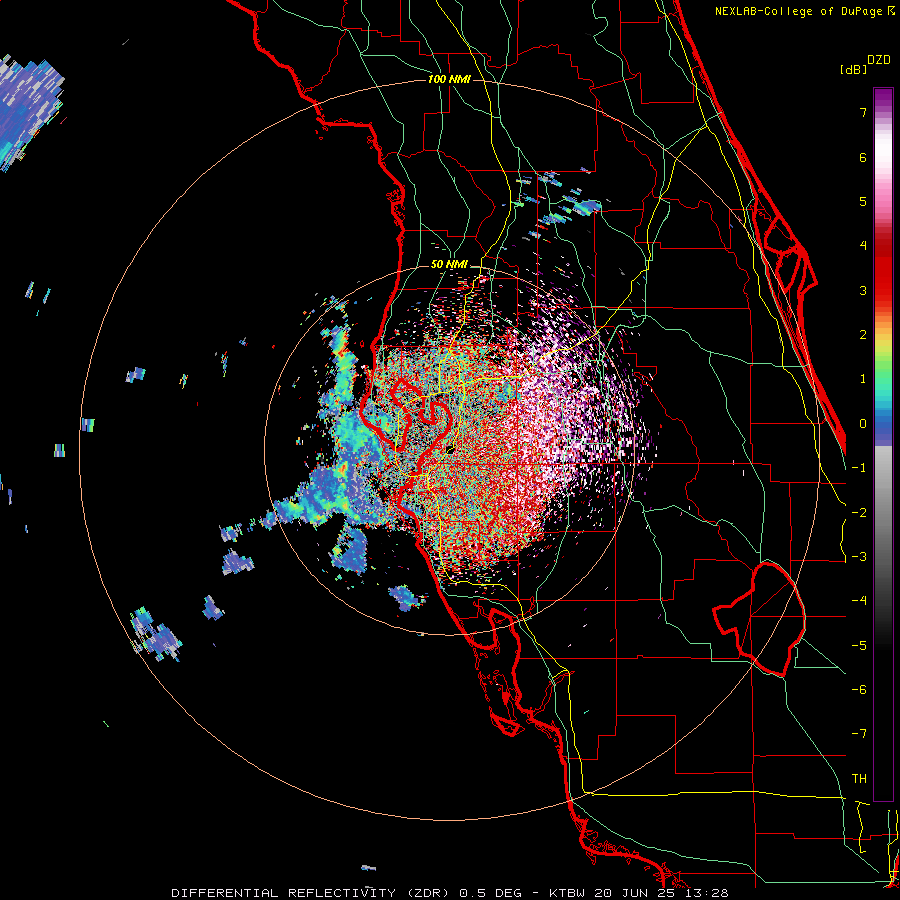Click the -5 value on color scale
Screen dimensions: 900x900
859,646
